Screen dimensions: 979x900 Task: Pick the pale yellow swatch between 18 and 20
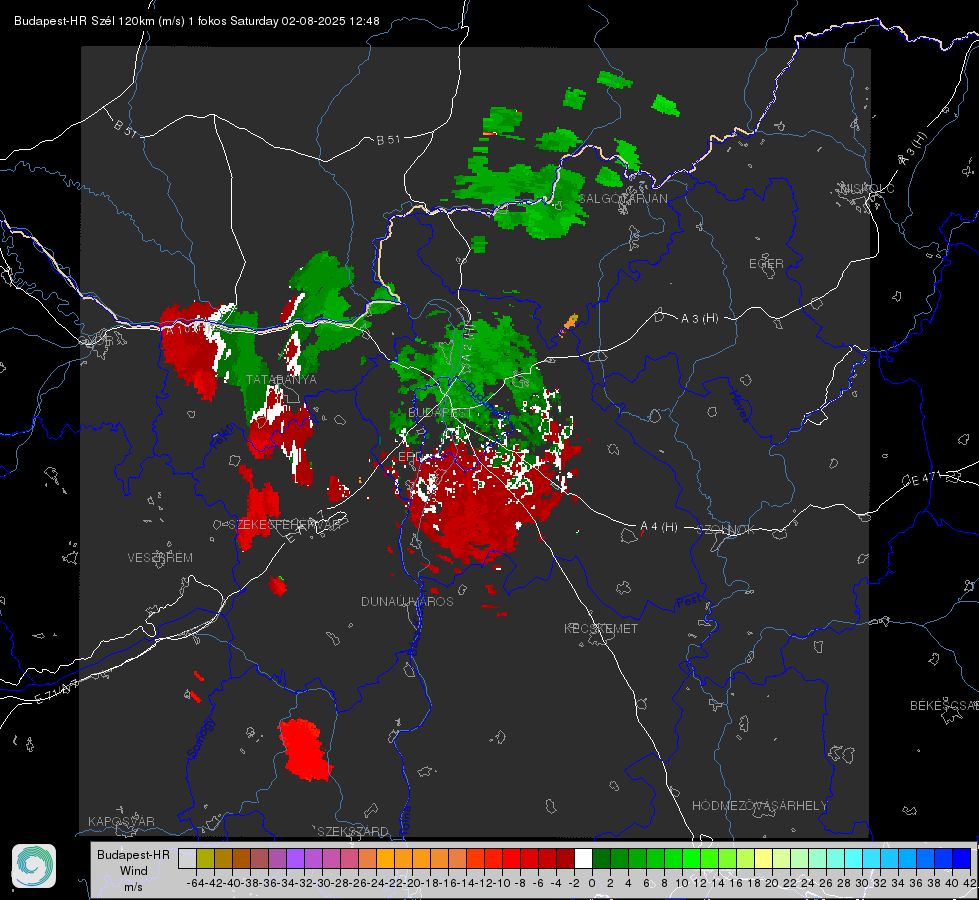[764, 859]
